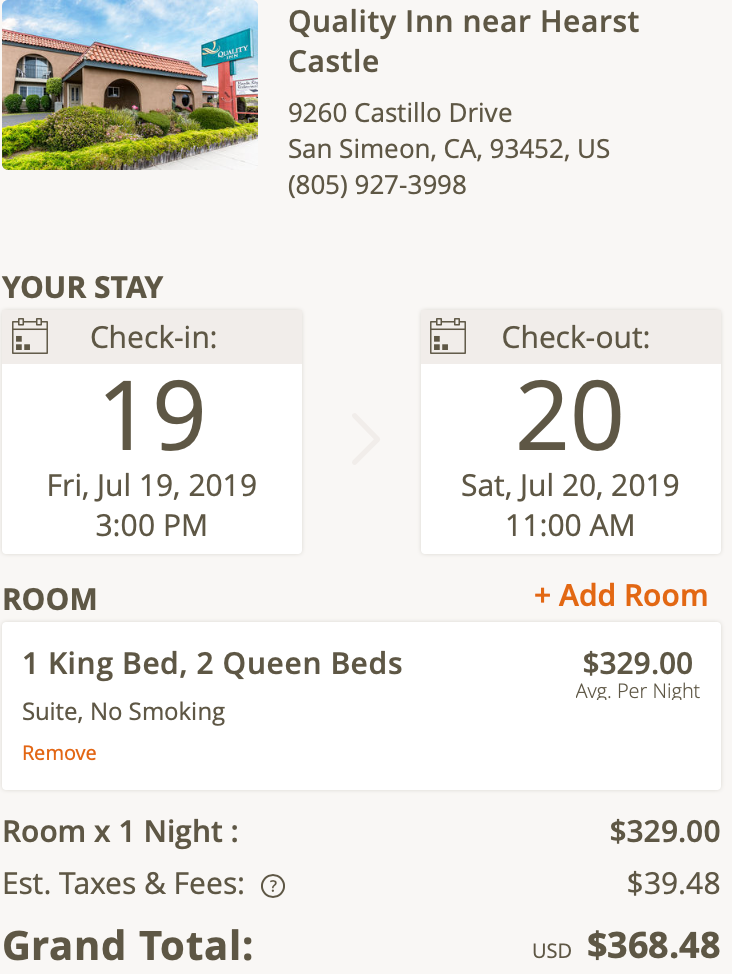Click the 9260 Castillo Drive address
The image size is (732, 974).
pos(400,112)
